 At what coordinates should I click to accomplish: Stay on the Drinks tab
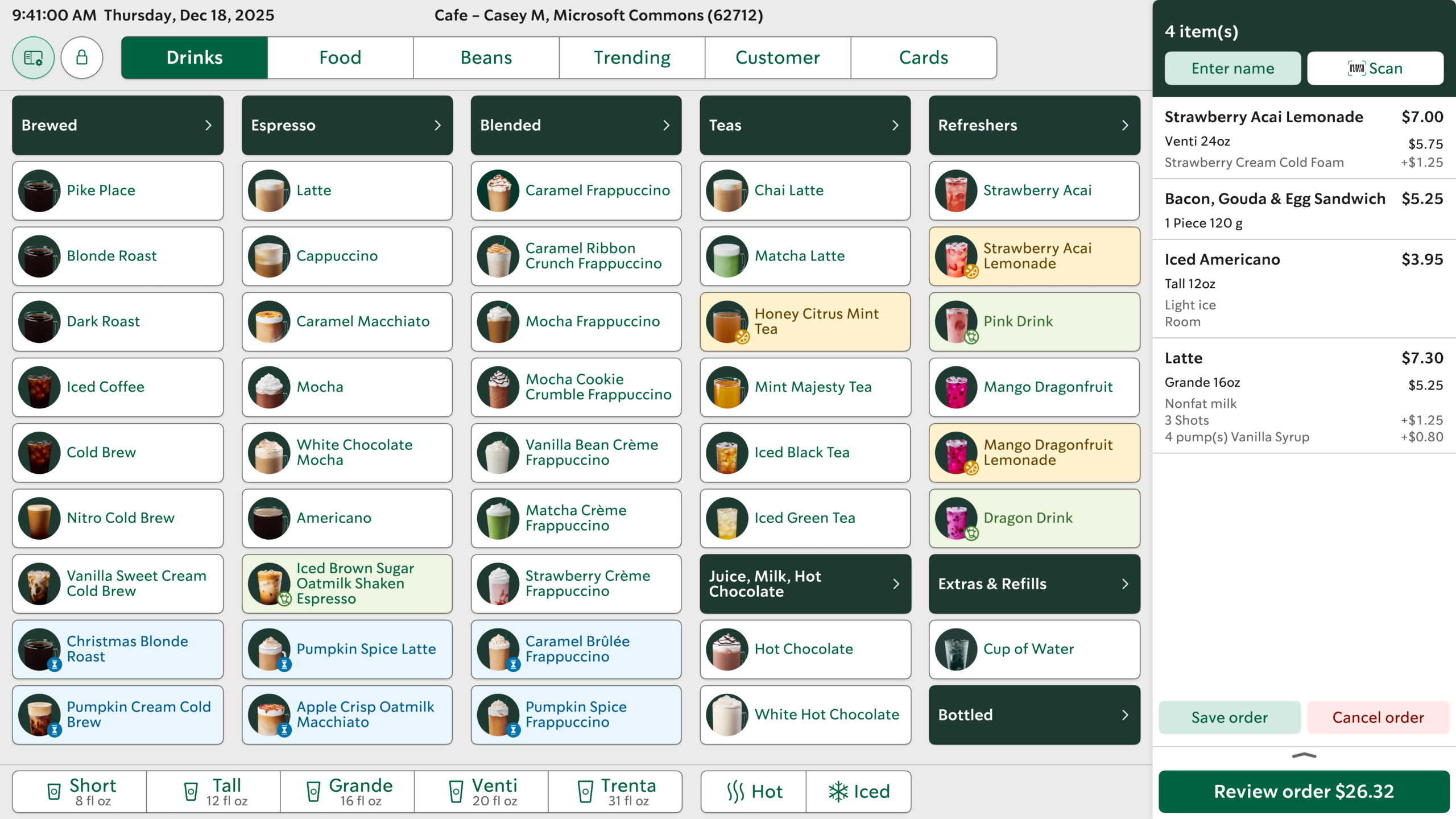tap(195, 57)
